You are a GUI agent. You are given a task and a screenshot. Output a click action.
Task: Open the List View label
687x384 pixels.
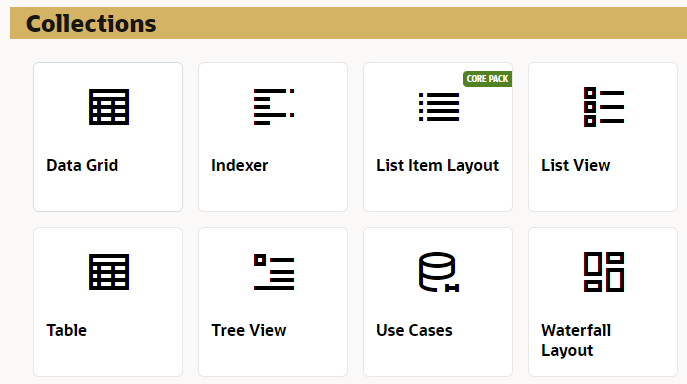tap(575, 165)
